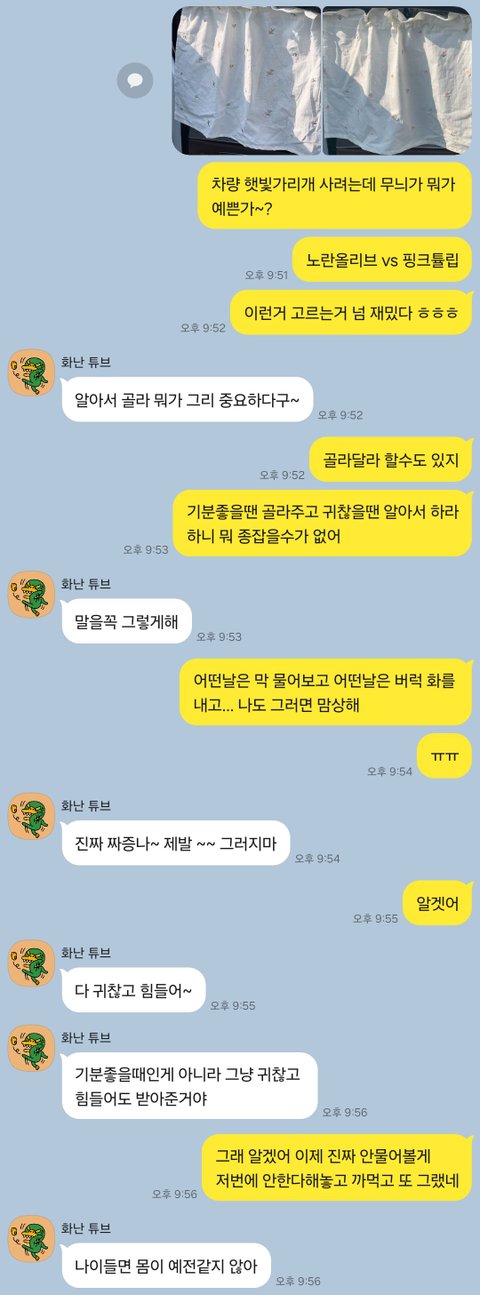Screen dimensions: 480x1295
Task: Tap the comment bubble icon beside the photos
Action: tap(135, 80)
